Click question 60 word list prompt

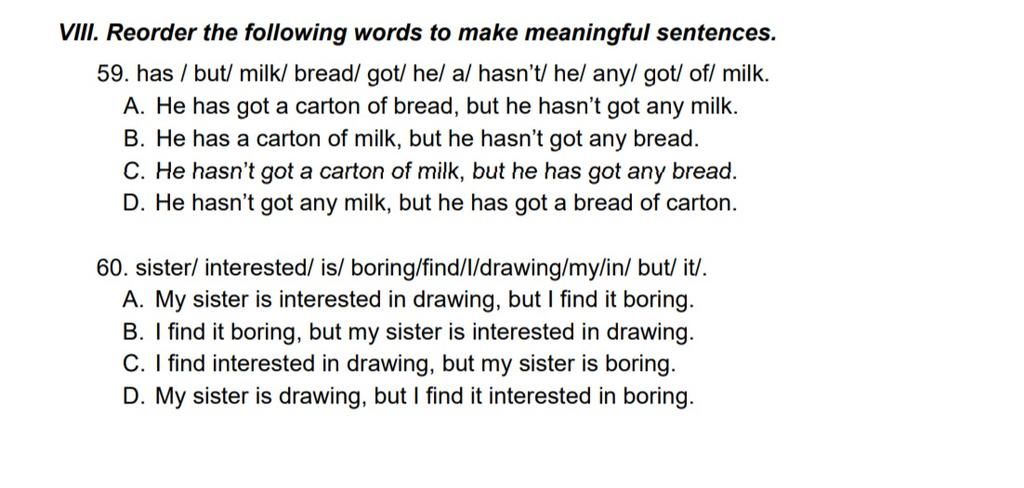(402, 267)
